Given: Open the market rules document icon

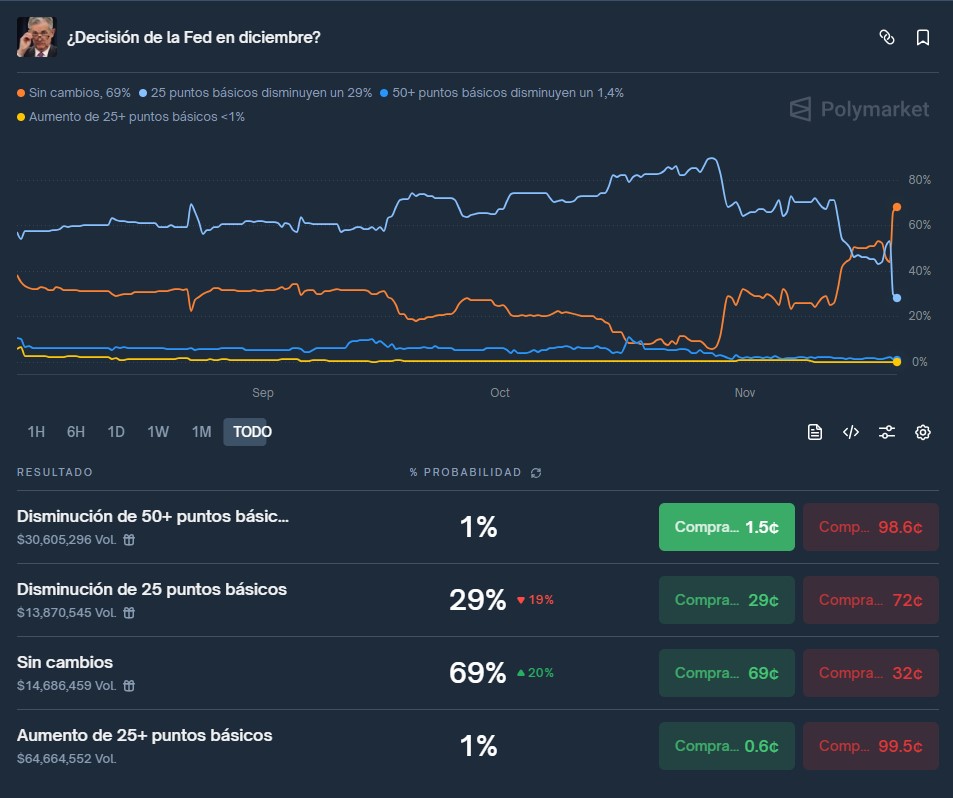Looking at the screenshot, I should [815, 432].
